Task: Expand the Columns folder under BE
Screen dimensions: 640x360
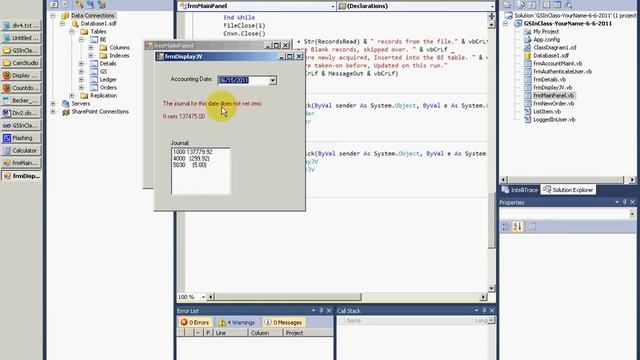Action: (91, 47)
